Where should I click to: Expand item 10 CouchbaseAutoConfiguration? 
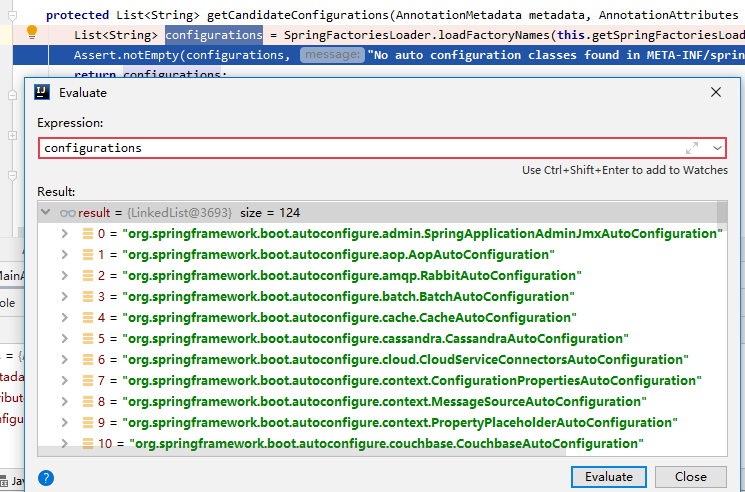(x=65, y=443)
